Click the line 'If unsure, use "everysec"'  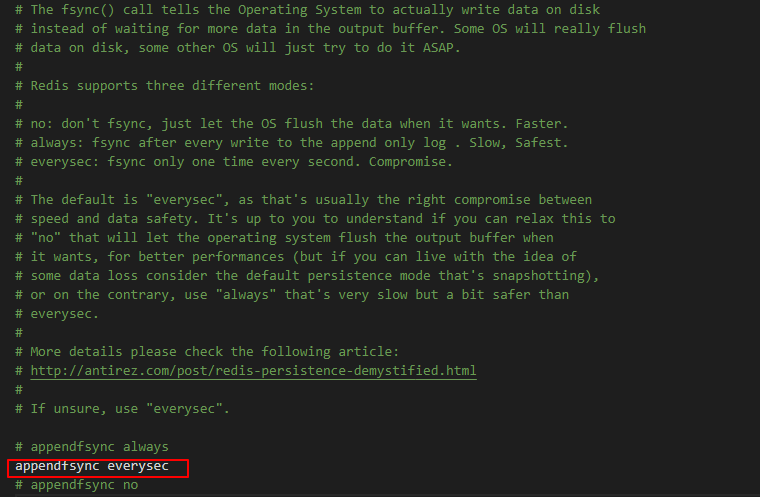pos(122,409)
